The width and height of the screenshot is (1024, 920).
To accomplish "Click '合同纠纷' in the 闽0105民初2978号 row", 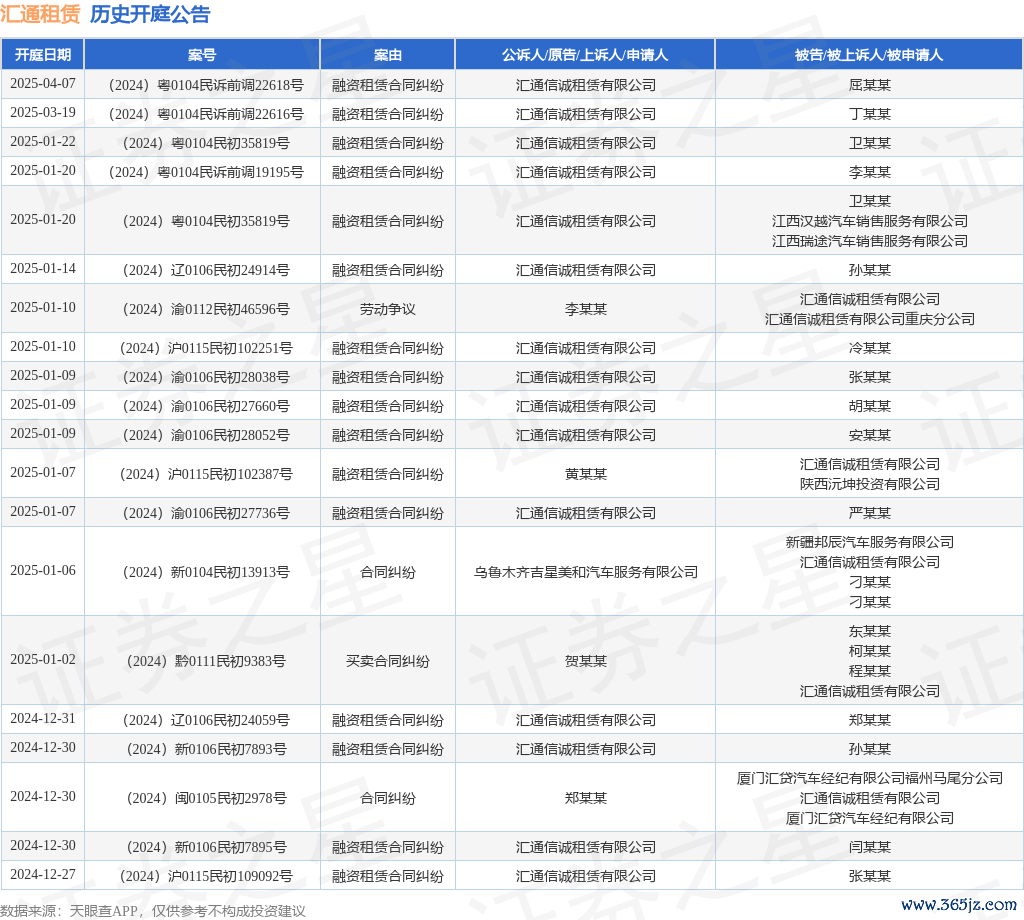I will tap(387, 799).
